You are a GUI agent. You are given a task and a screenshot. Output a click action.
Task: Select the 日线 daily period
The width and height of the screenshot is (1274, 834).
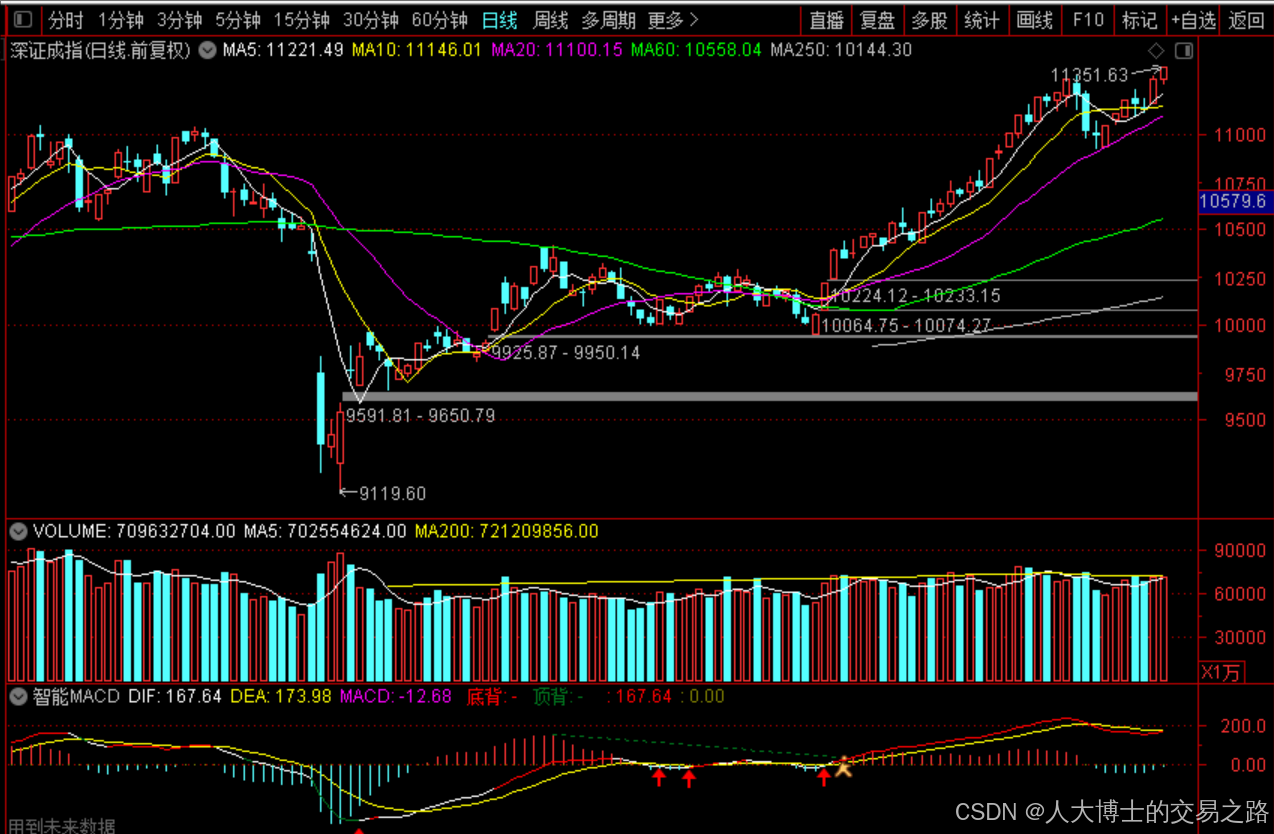499,20
